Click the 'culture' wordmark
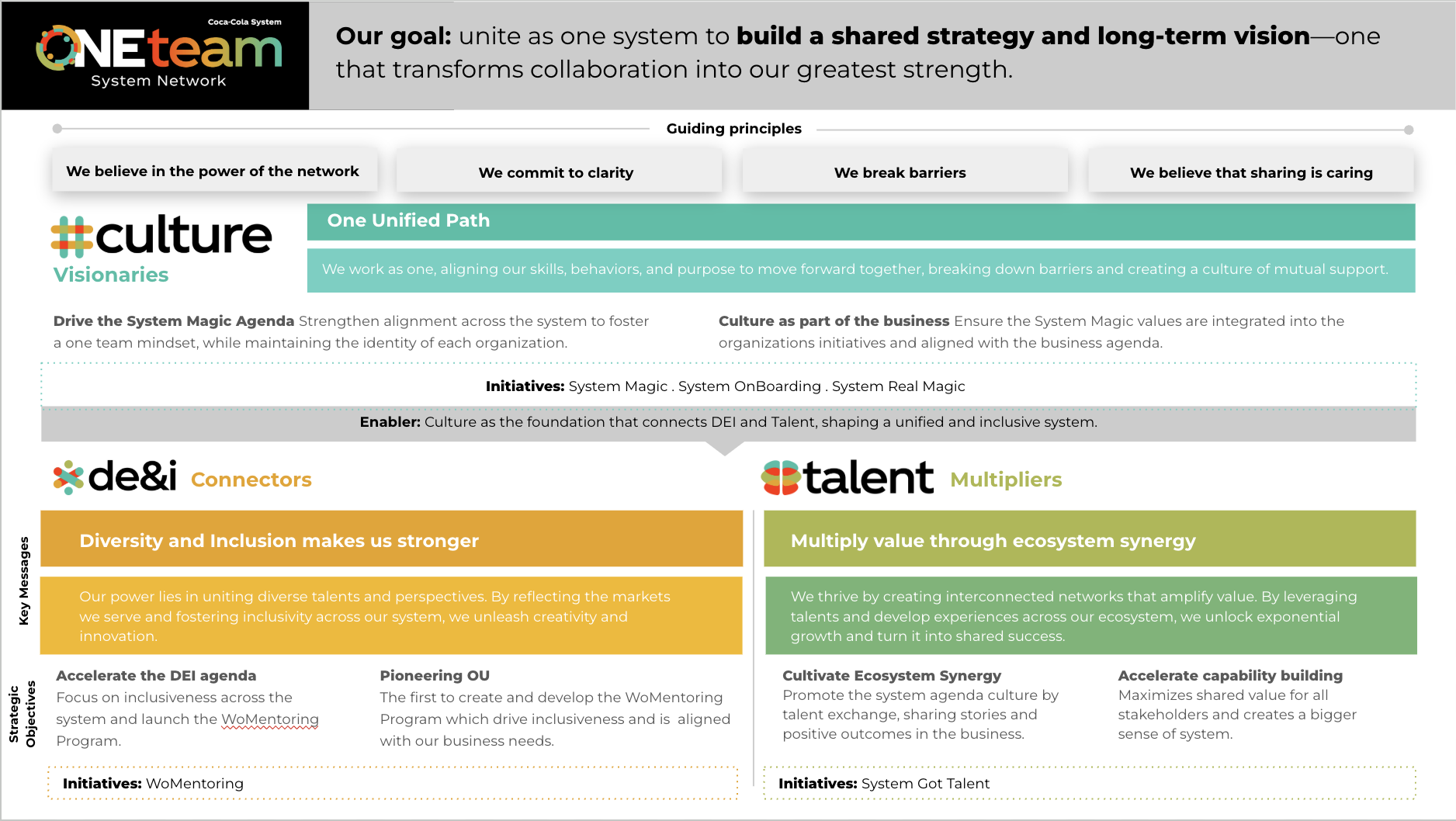Image resolution: width=1456 pixels, height=821 pixels. tap(184, 235)
